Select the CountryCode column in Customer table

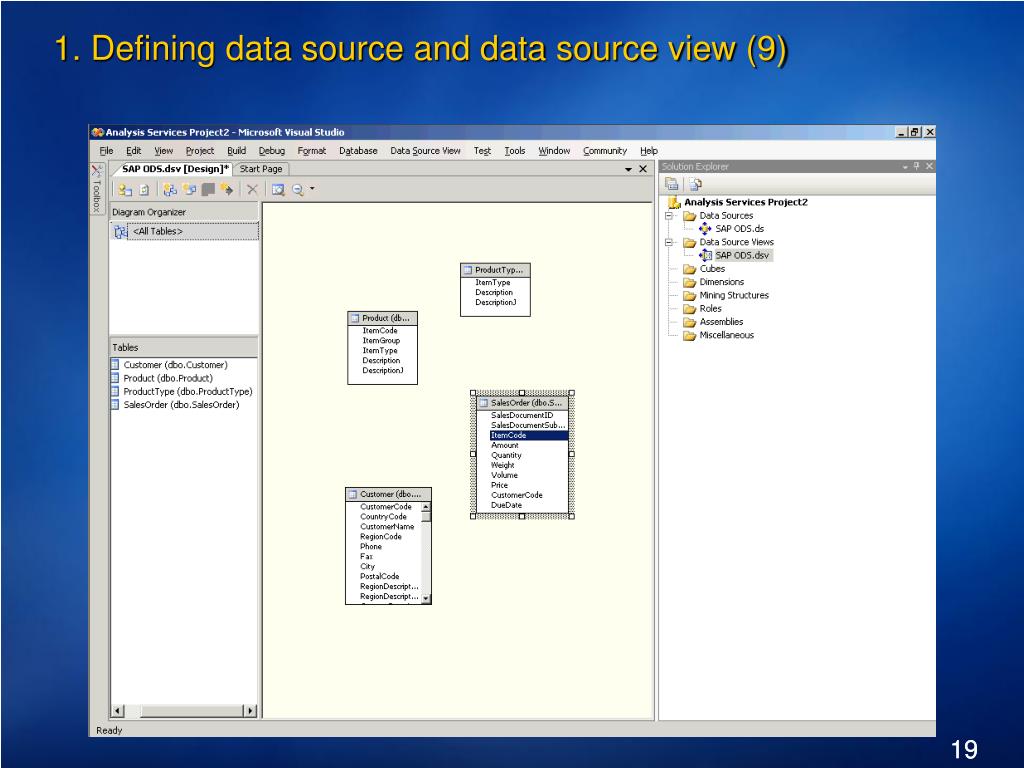click(x=383, y=517)
